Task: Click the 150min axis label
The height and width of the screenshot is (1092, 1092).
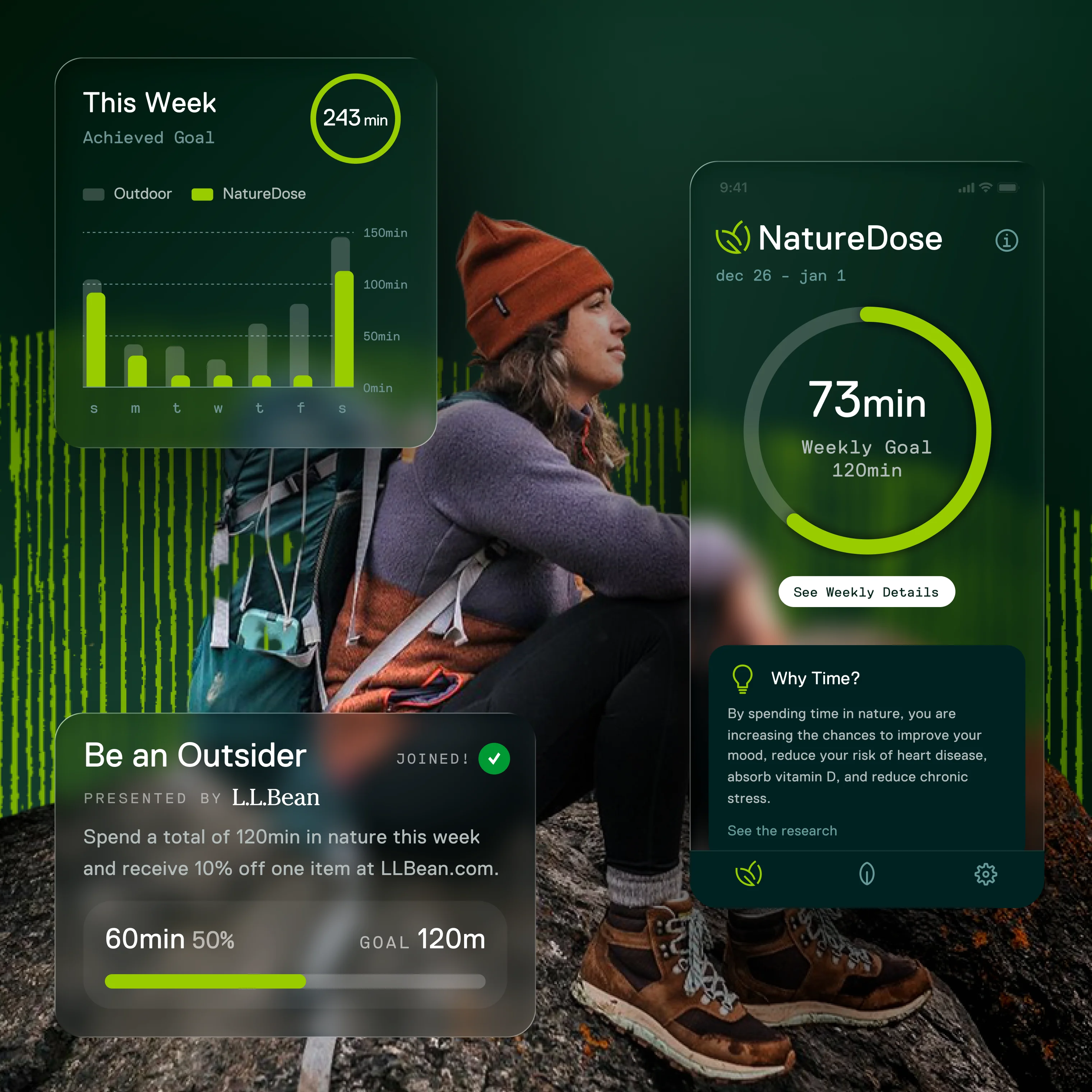Action: pyautogui.click(x=385, y=233)
